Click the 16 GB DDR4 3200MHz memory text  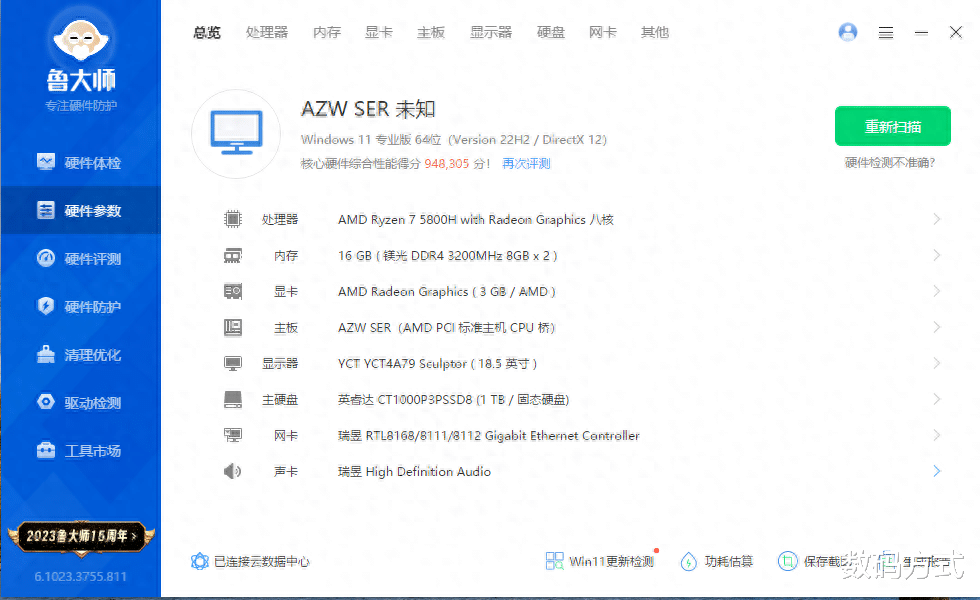point(448,256)
